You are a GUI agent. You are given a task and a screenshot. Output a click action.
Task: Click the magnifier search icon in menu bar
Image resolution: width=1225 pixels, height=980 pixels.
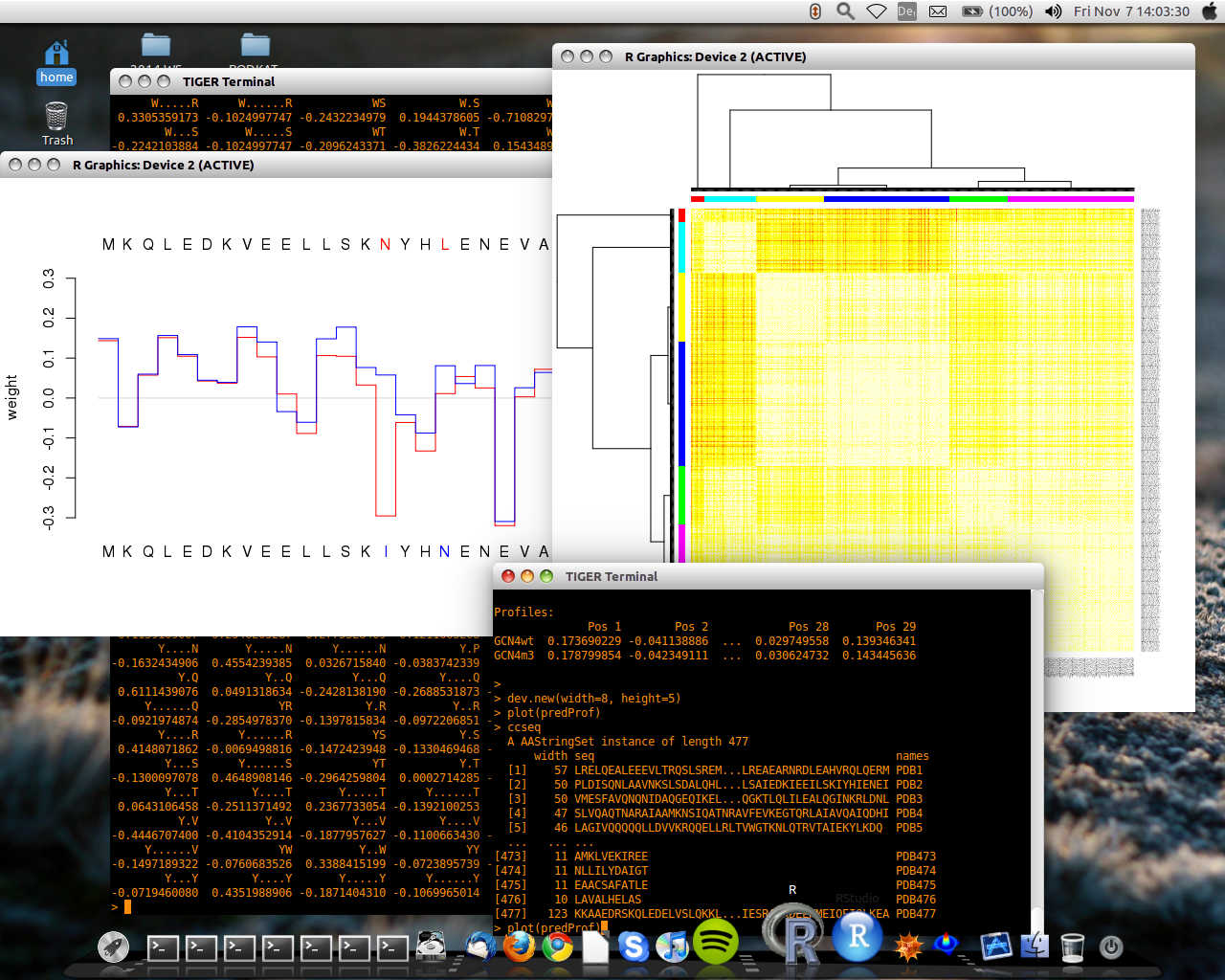tap(845, 11)
